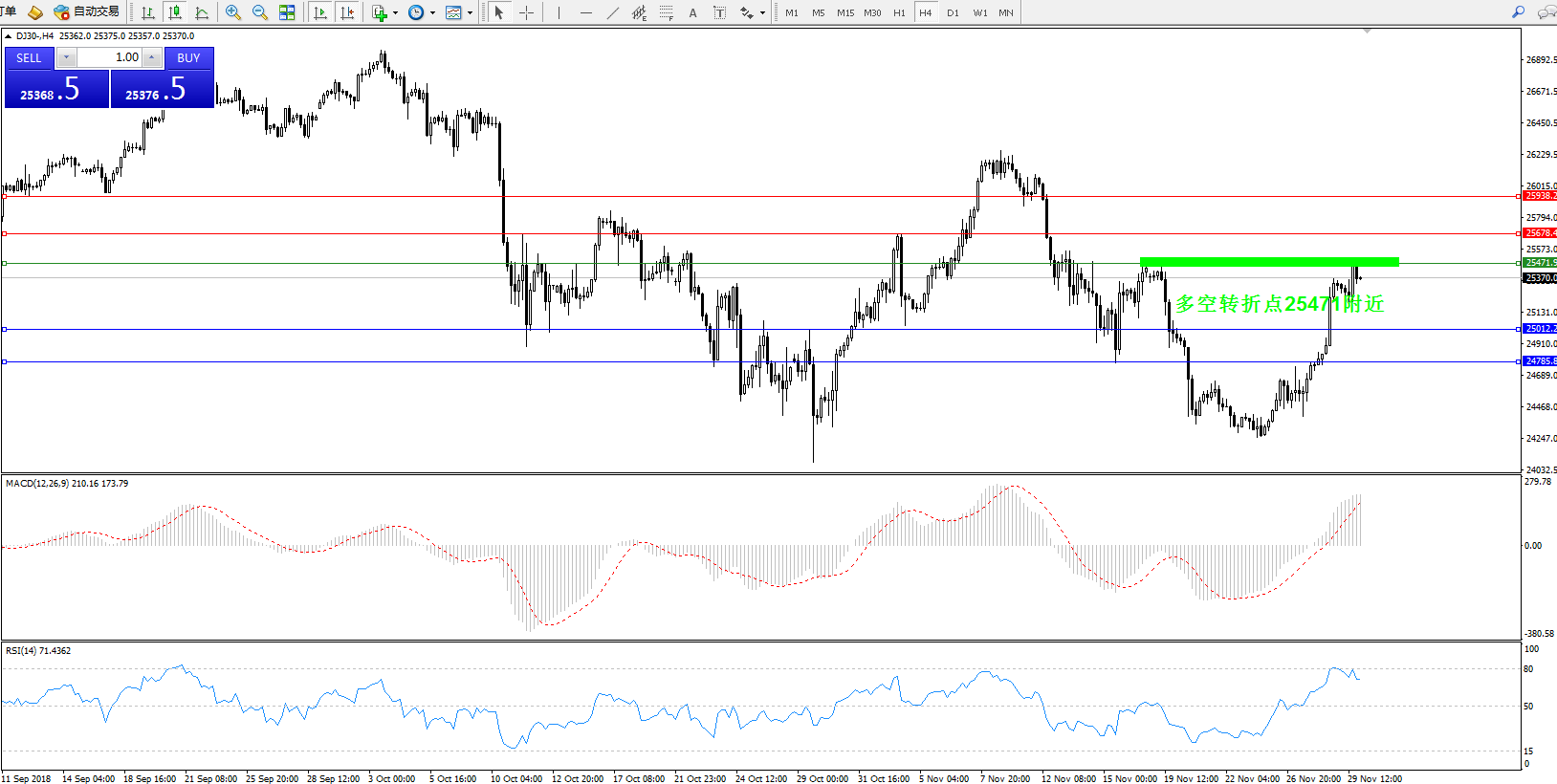Zoom out of the chart
The image size is (1557, 784).
[259, 12]
